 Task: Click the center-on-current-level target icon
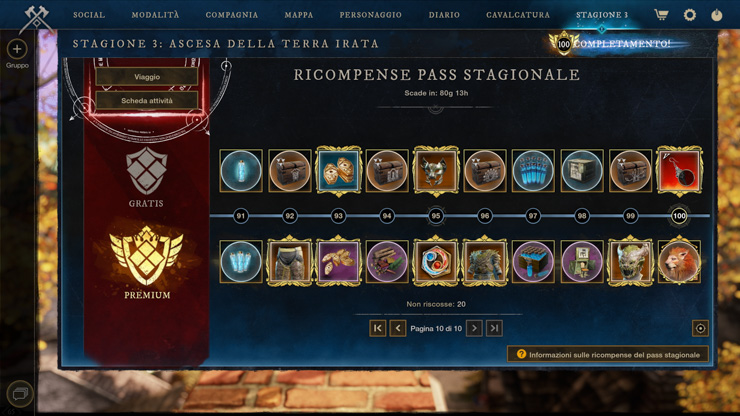(700, 328)
